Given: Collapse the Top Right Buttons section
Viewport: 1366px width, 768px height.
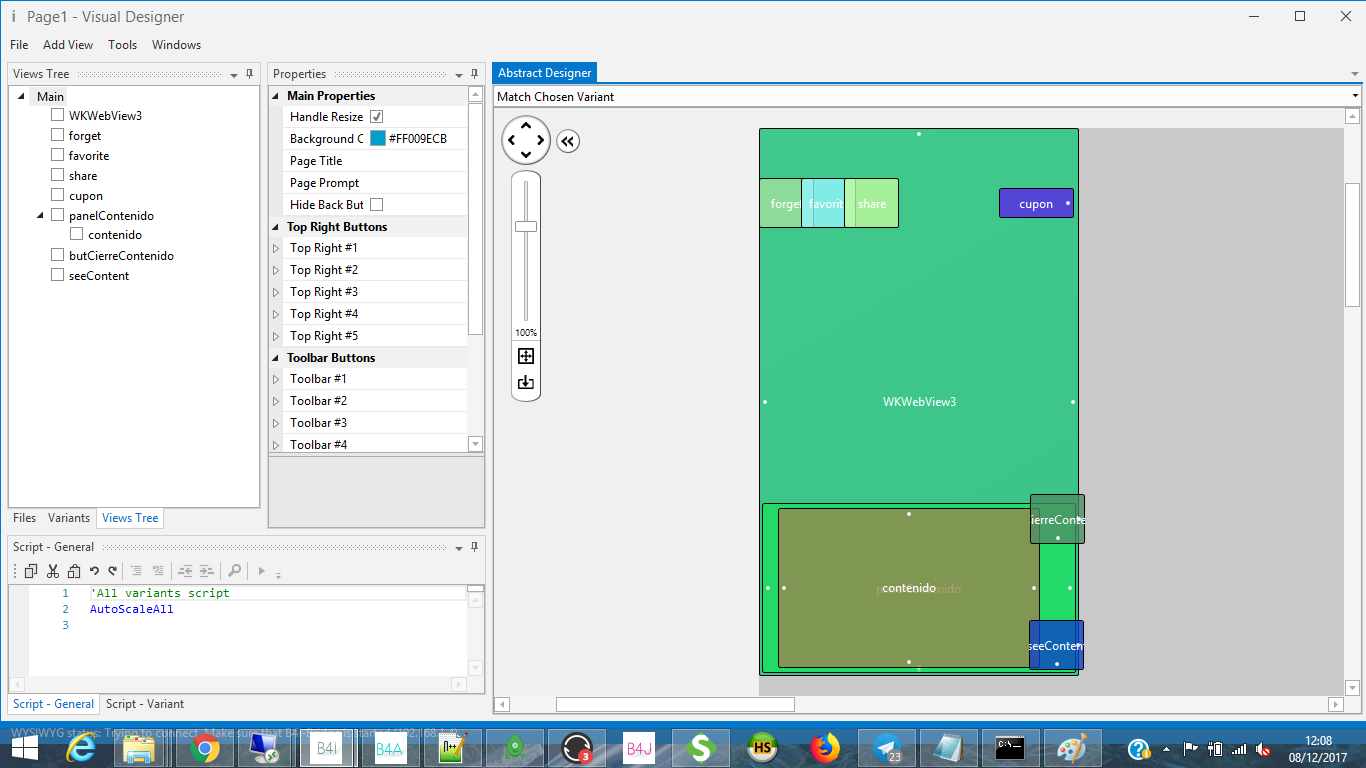Looking at the screenshot, I should (x=277, y=227).
